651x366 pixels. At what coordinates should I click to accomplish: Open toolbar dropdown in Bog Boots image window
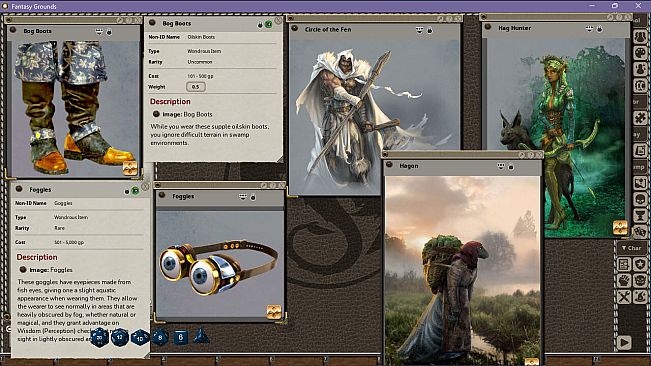(x=99, y=32)
